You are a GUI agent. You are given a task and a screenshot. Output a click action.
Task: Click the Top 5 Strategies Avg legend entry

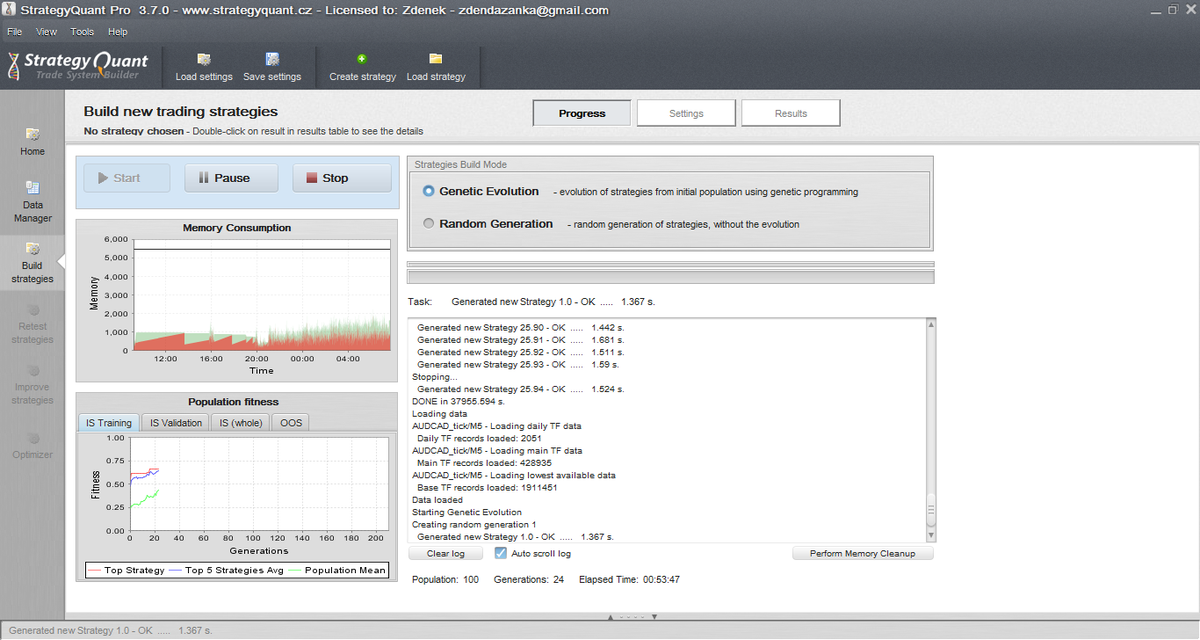tap(227, 570)
